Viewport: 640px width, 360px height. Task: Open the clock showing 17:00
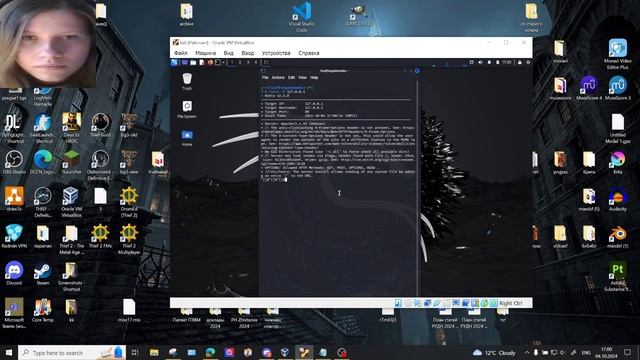click(x=607, y=352)
